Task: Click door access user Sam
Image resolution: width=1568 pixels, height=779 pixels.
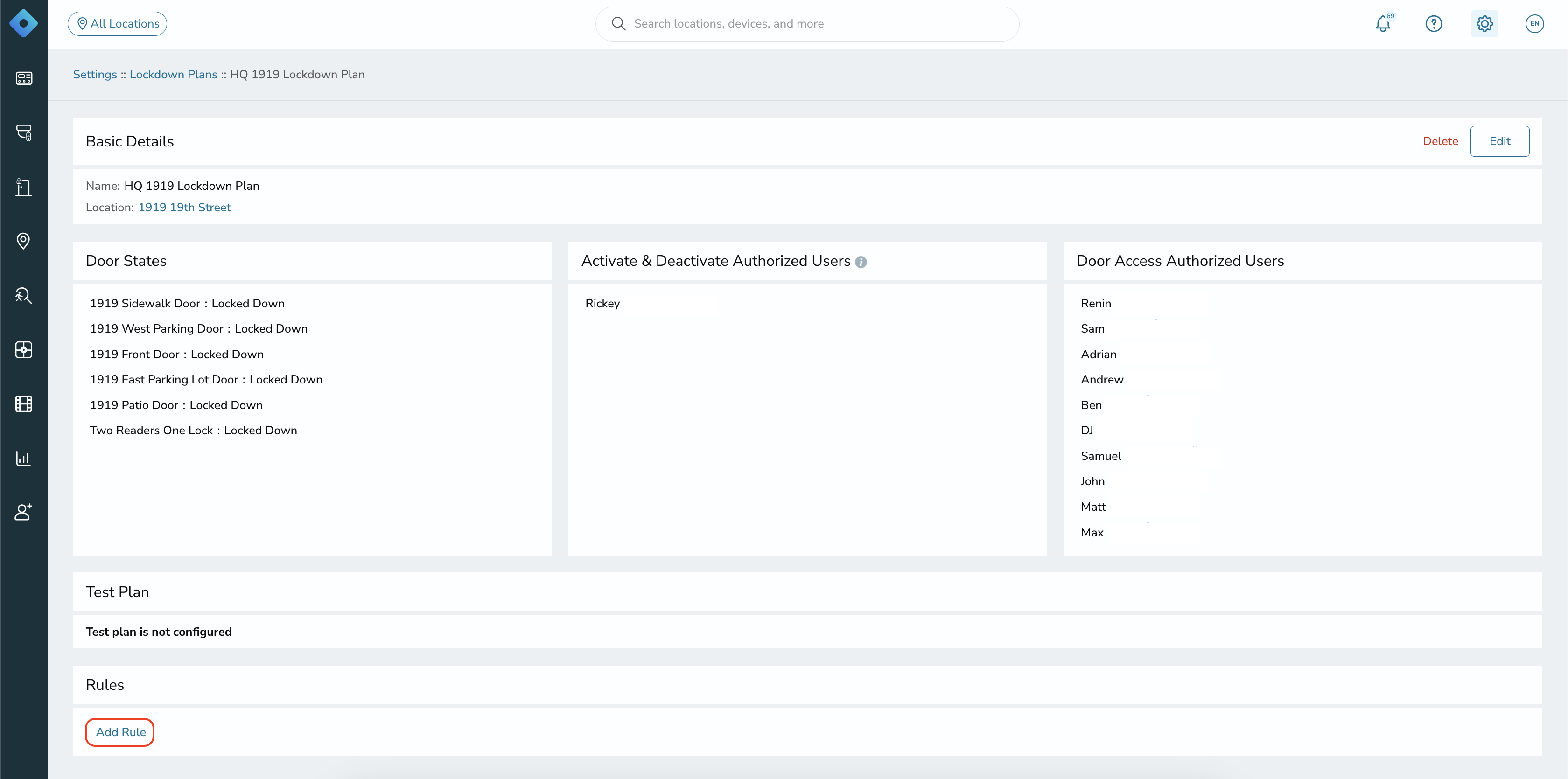Action: coord(1092,329)
